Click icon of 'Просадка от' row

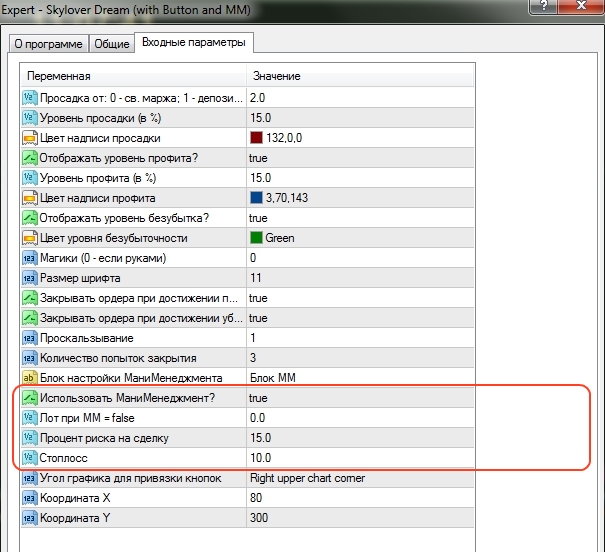[30, 98]
